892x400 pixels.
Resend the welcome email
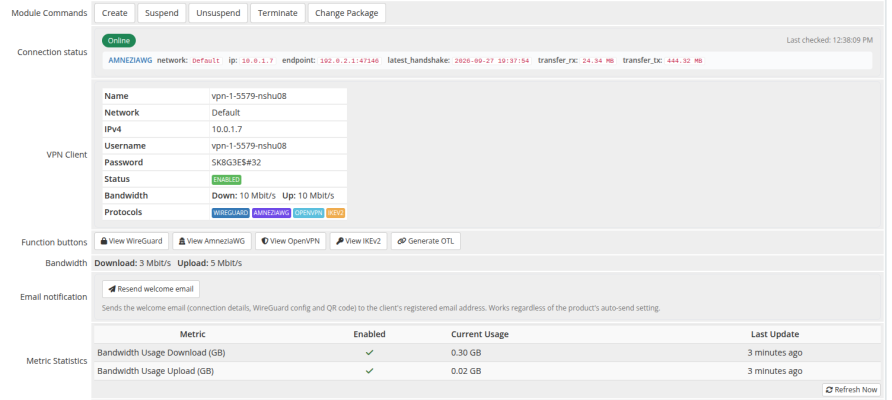click(151, 289)
